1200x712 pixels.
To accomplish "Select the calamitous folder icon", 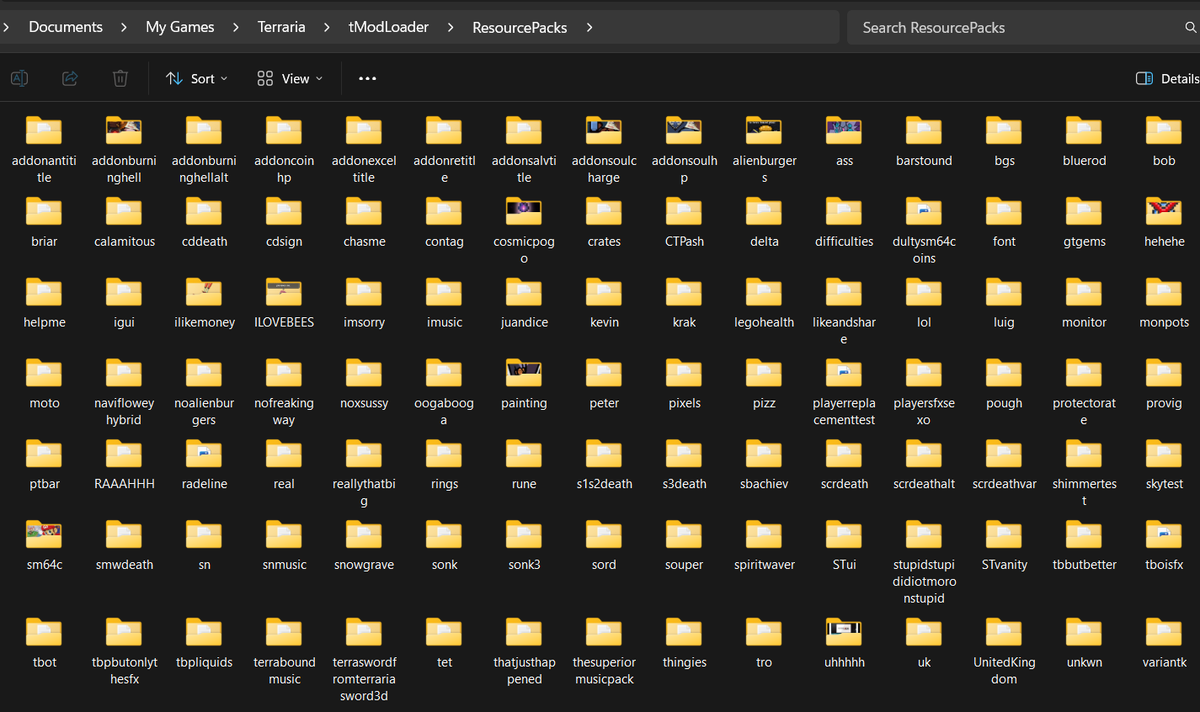I will click(124, 211).
